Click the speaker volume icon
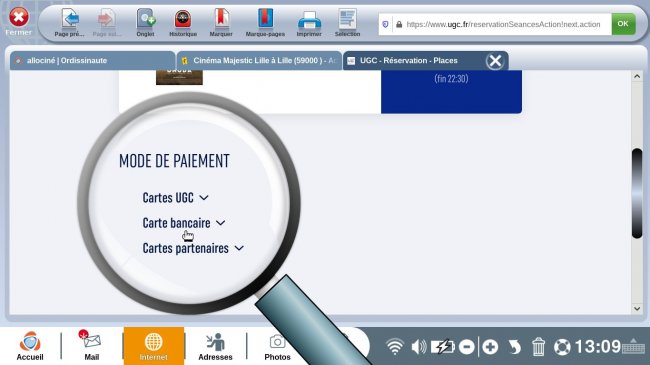The width and height of the screenshot is (650, 365). (419, 347)
